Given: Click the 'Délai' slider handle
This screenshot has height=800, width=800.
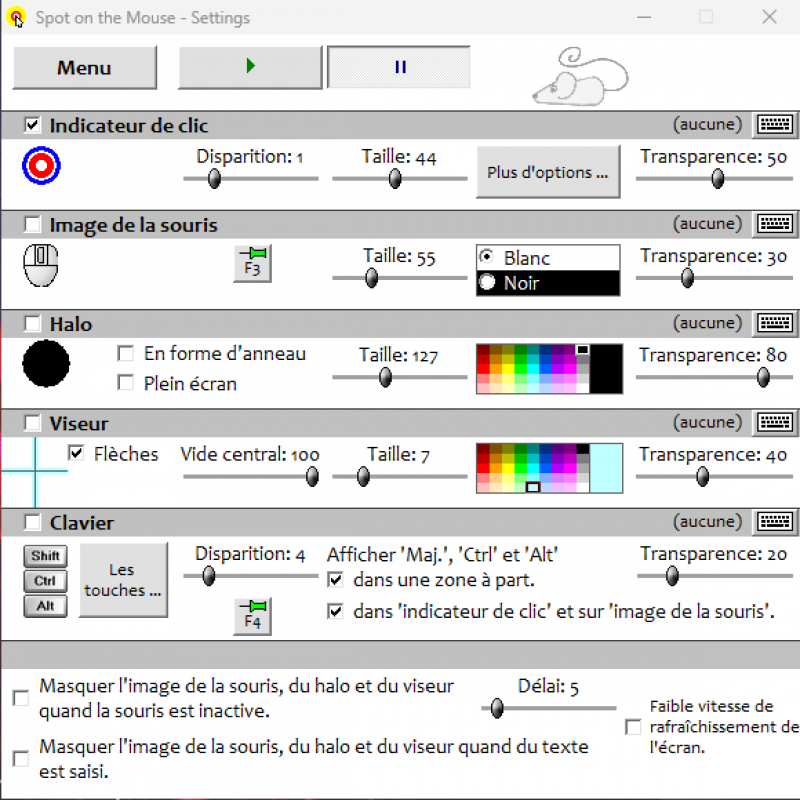Looking at the screenshot, I should 497,708.
